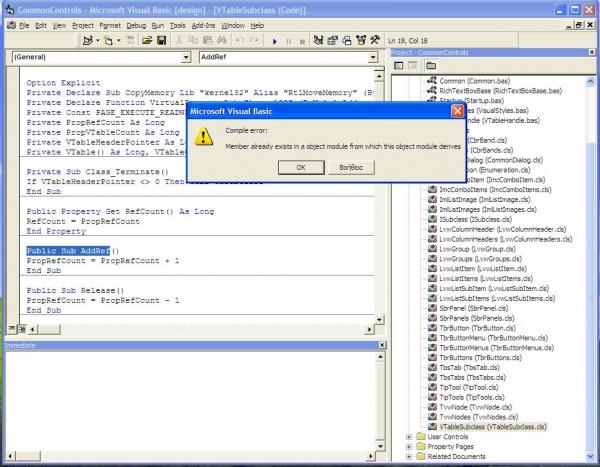Select Common (Common.bas) module
The height and width of the screenshot is (467, 600).
click(474, 81)
